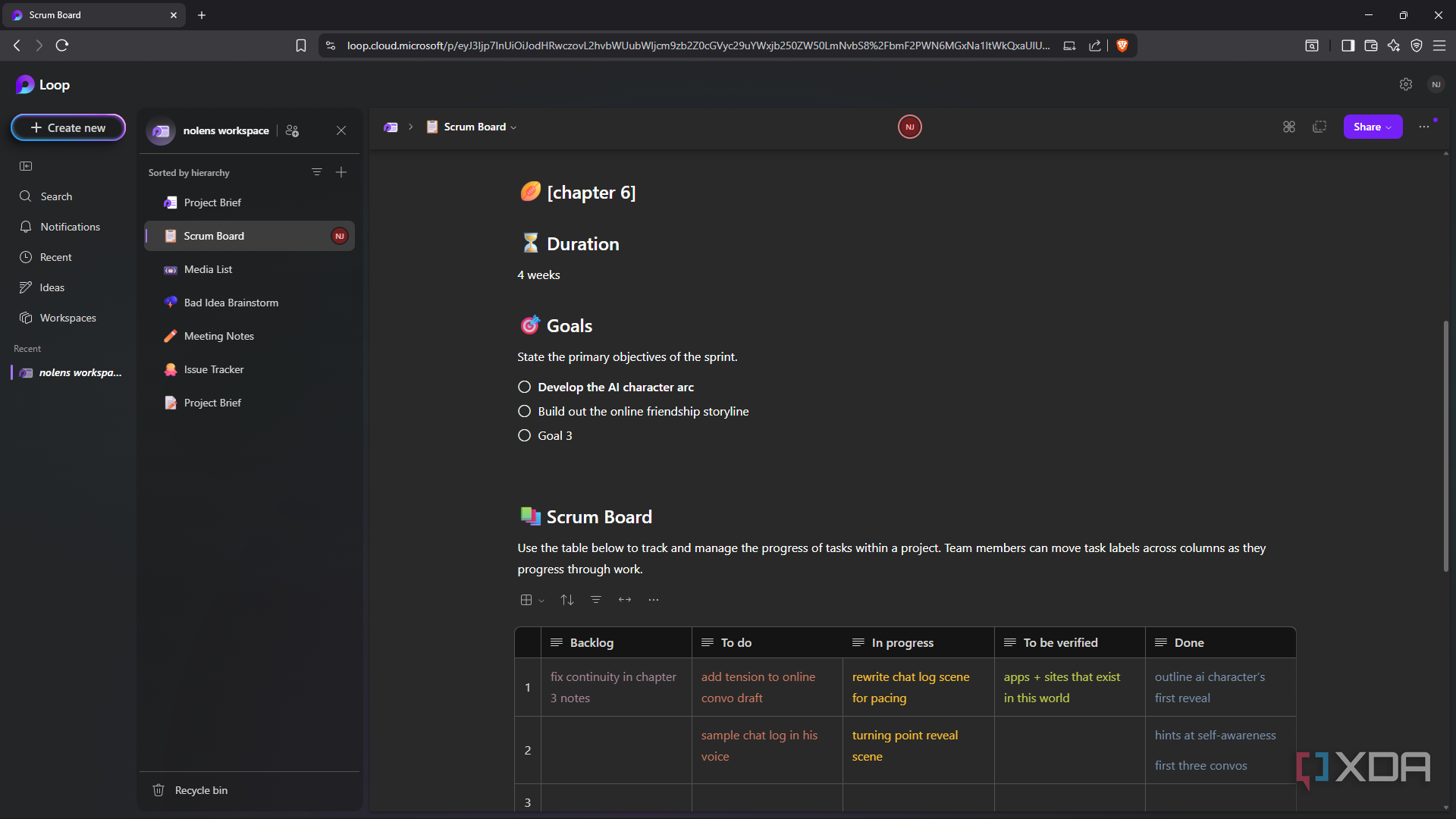The height and width of the screenshot is (819, 1456).
Task: Click the table sort arrows icon
Action: 567,600
